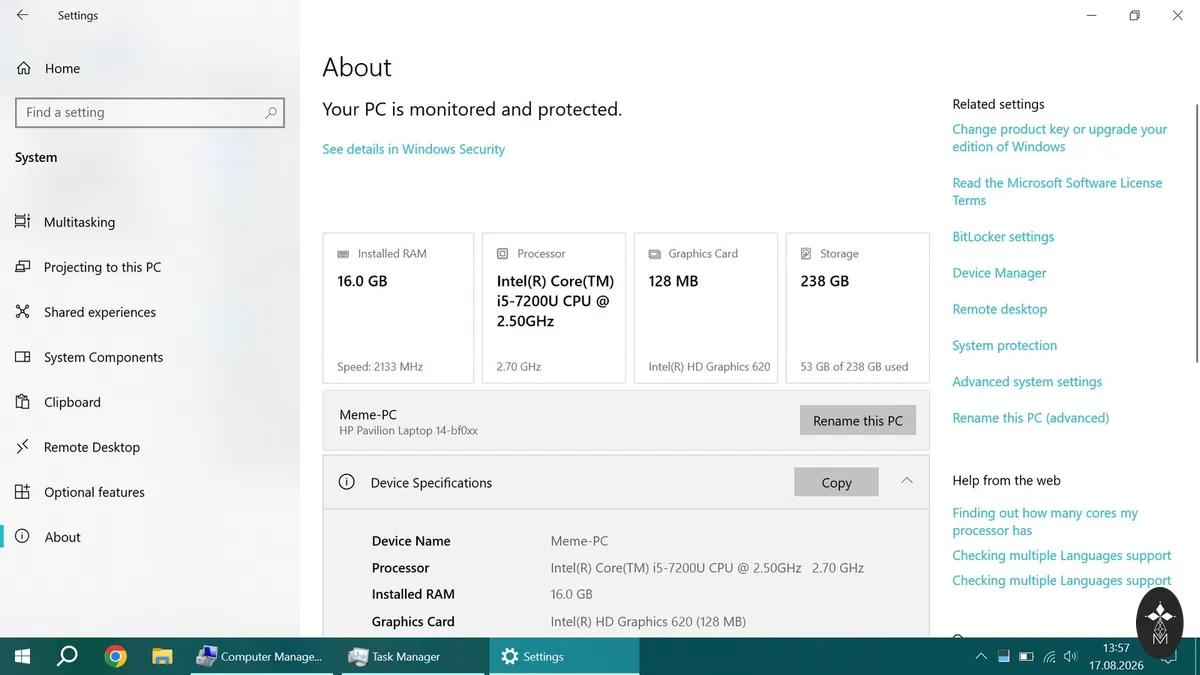Click the About info icon in sidebar
The height and width of the screenshot is (675, 1200).
(x=22, y=537)
